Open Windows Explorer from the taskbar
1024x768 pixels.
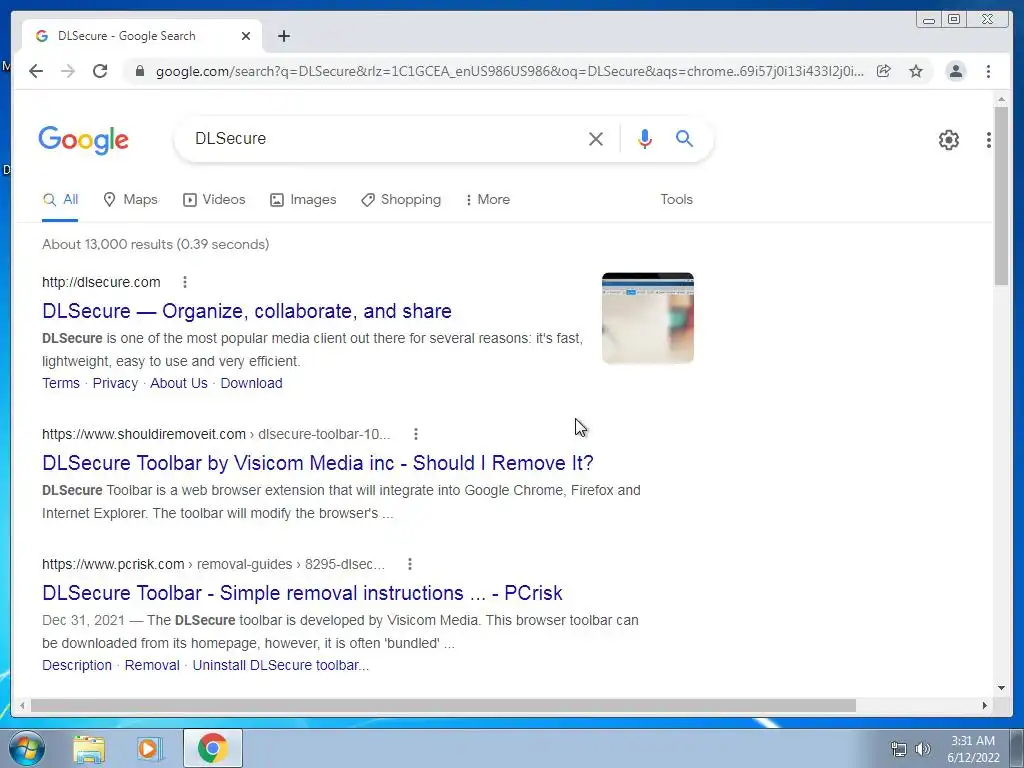[89, 749]
